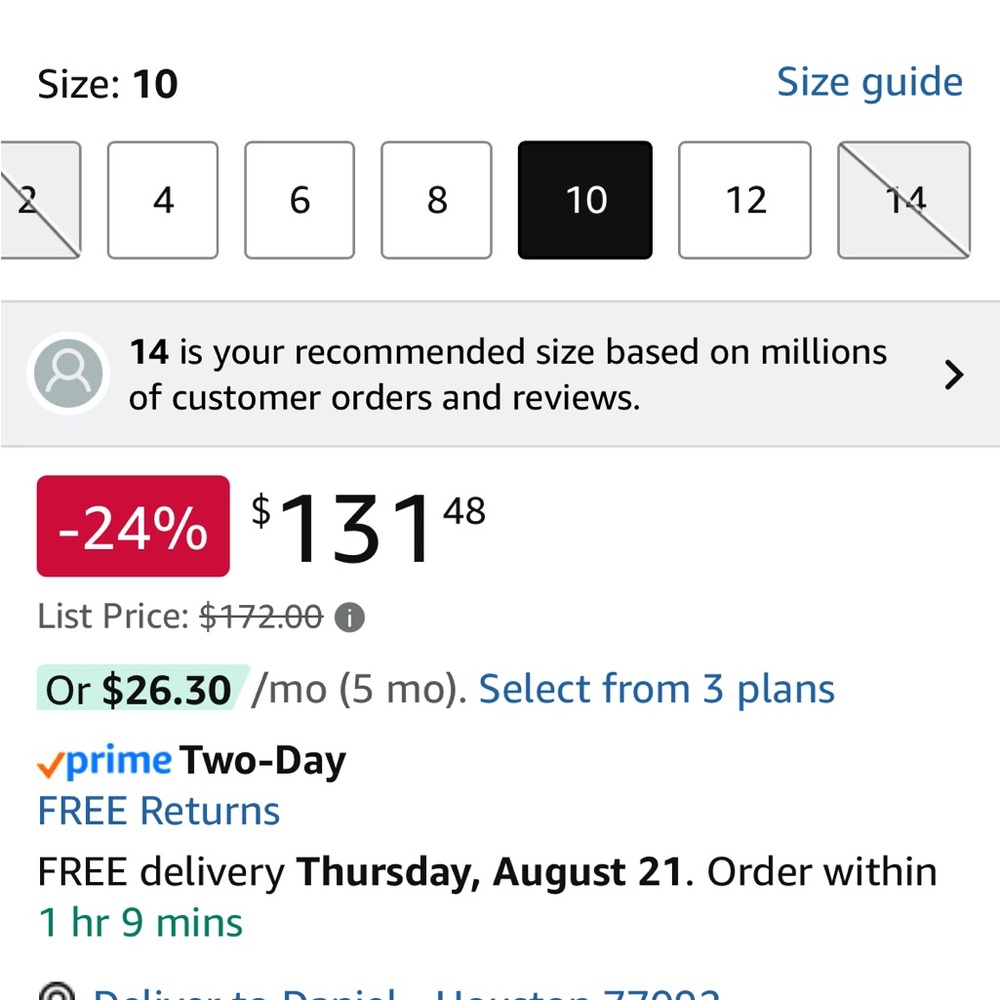
Task: Open the list price info icon
Action: (x=349, y=617)
